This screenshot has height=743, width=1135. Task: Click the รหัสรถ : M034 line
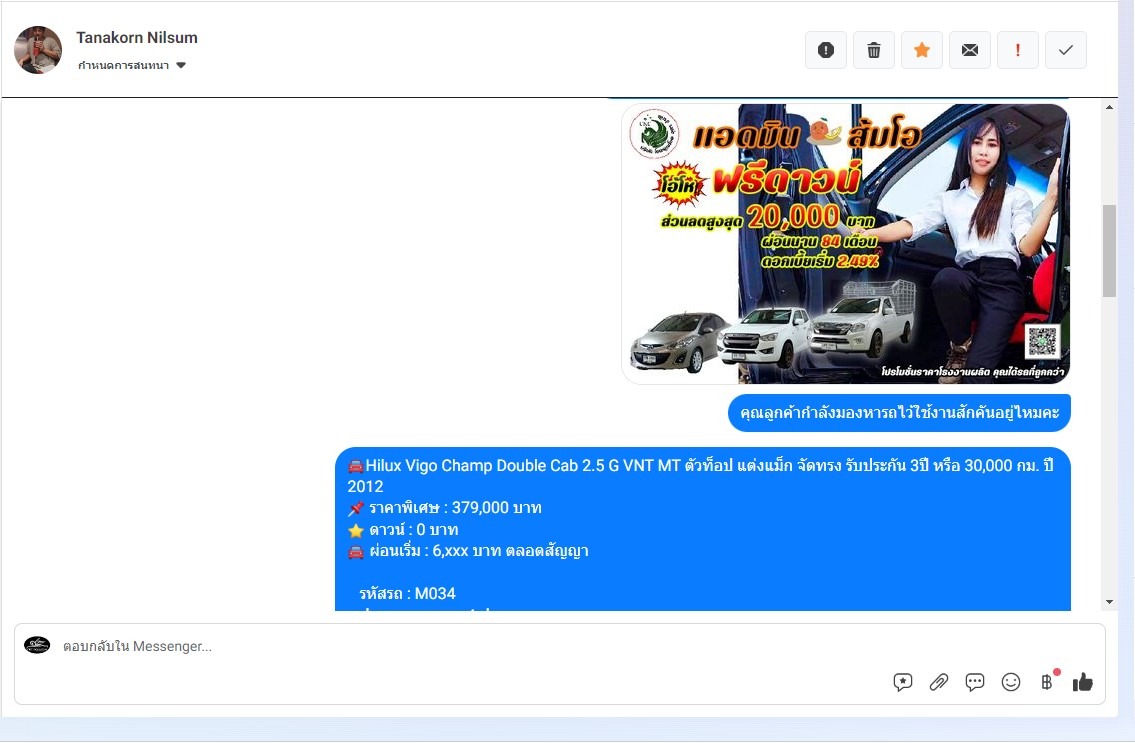coord(408,594)
